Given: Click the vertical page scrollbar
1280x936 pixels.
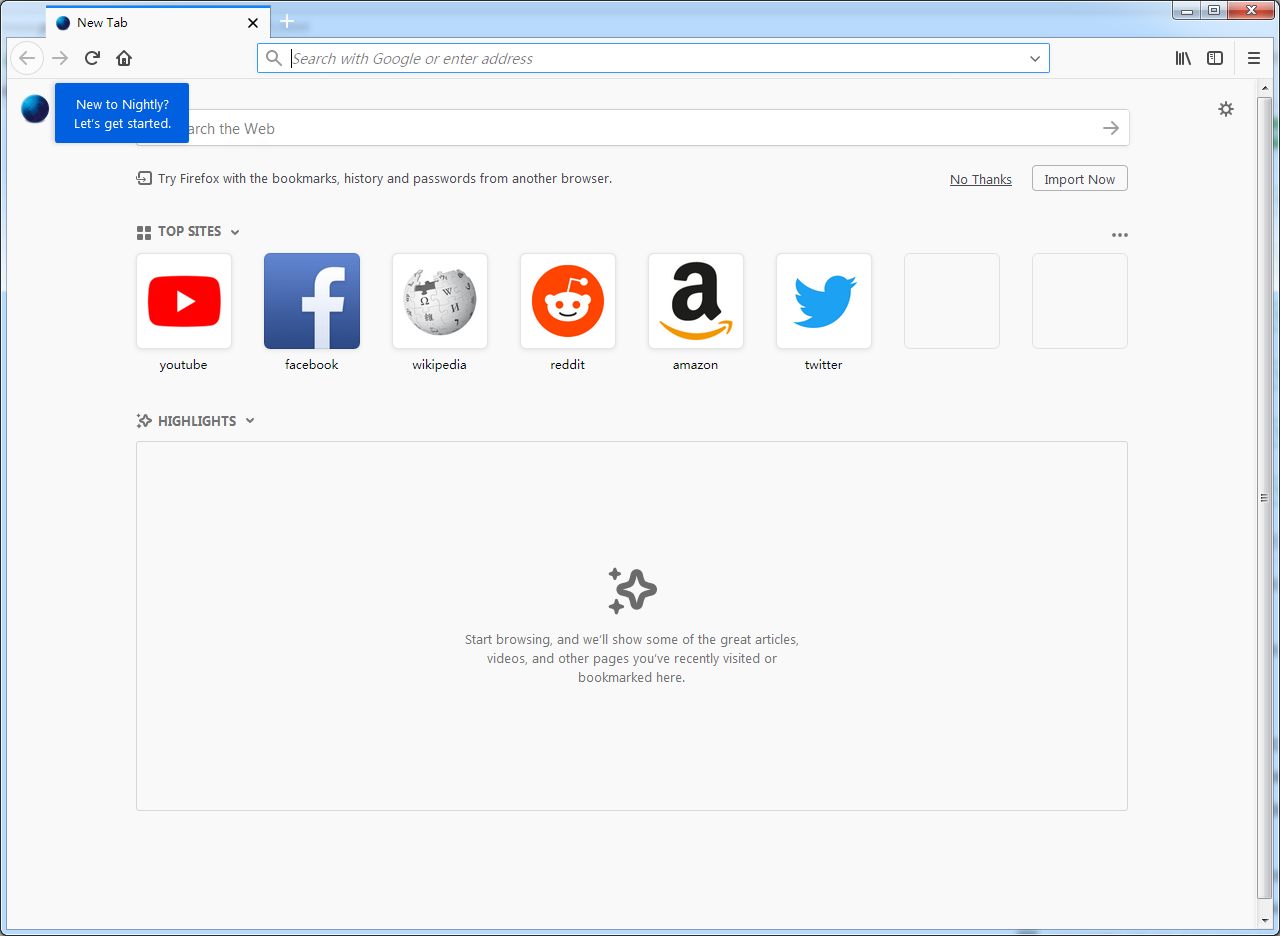Looking at the screenshot, I should point(1265,497).
